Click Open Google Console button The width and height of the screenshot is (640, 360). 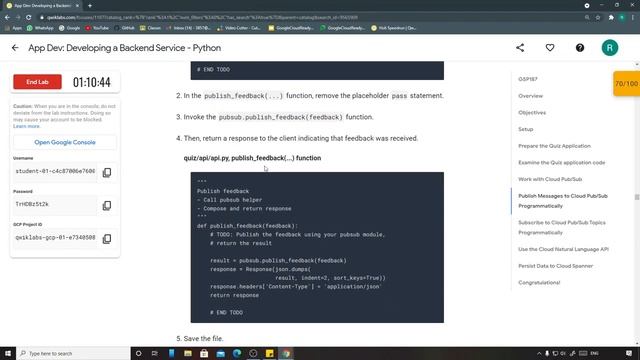tap(65, 142)
